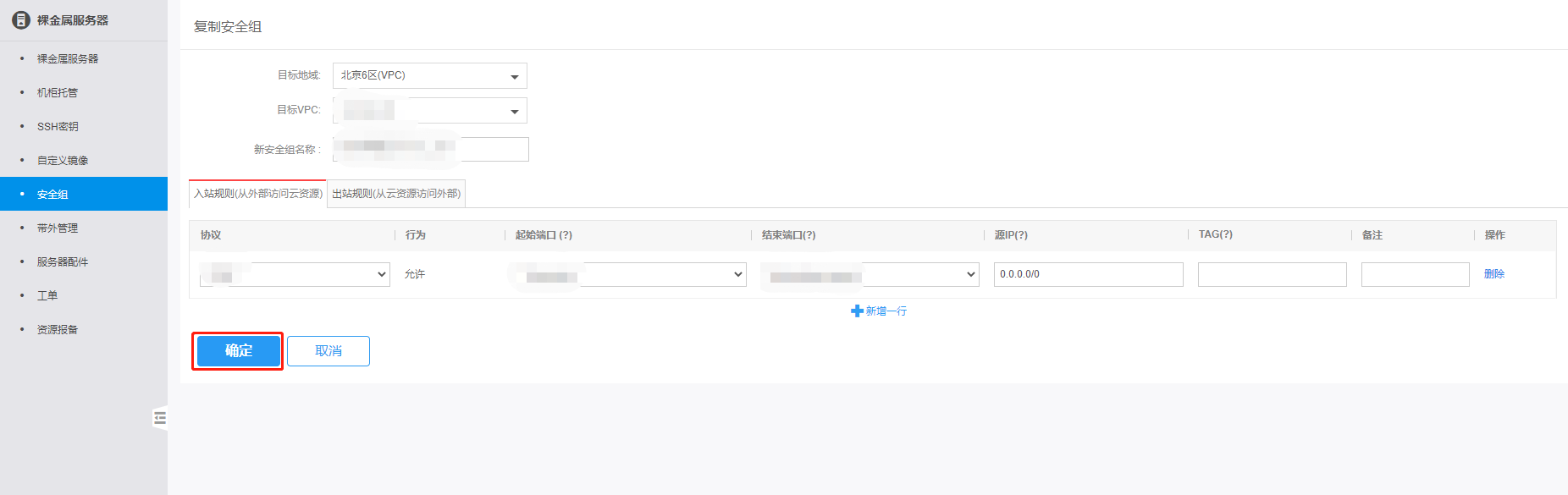
Task: Click the 结束端口(?) column header
Action: coord(788,235)
